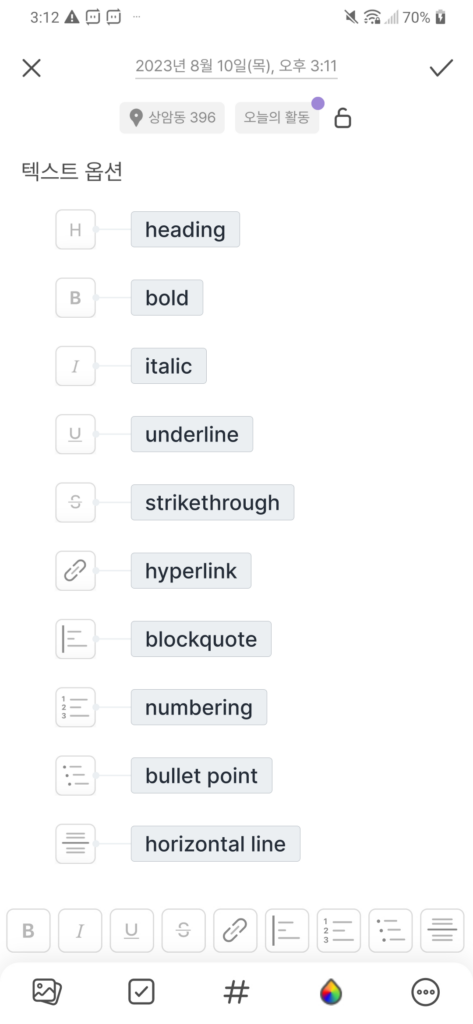Tap the hashtag icon to add tags
This screenshot has height=1024, width=473.
tap(236, 993)
